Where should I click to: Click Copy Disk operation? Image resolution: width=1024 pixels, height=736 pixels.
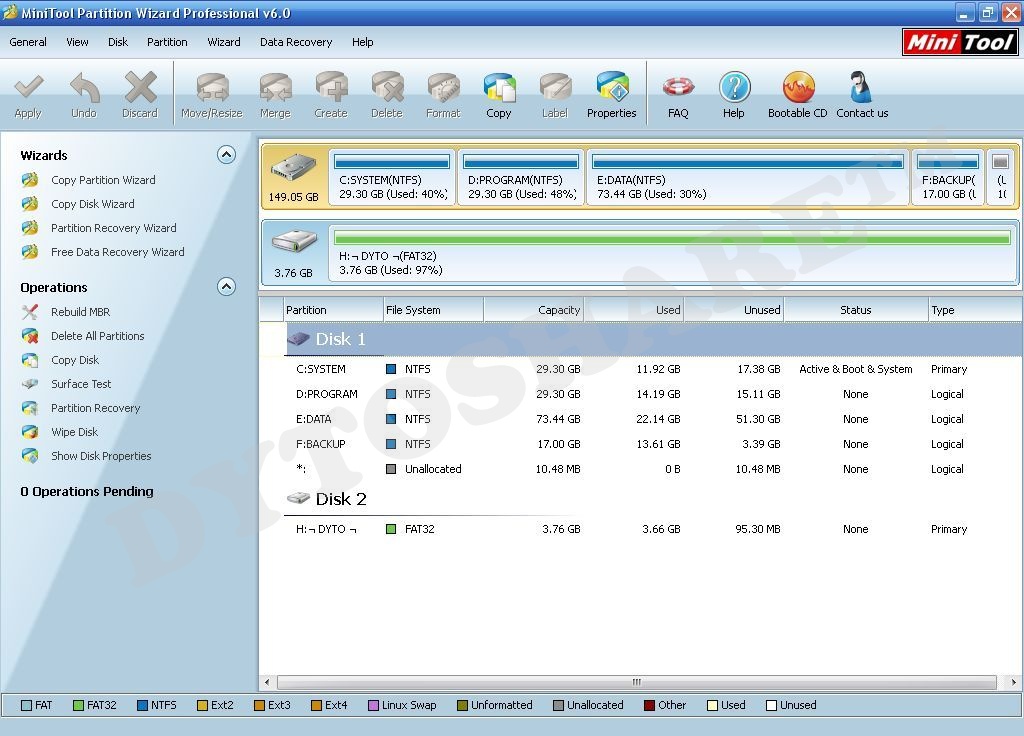(74, 360)
